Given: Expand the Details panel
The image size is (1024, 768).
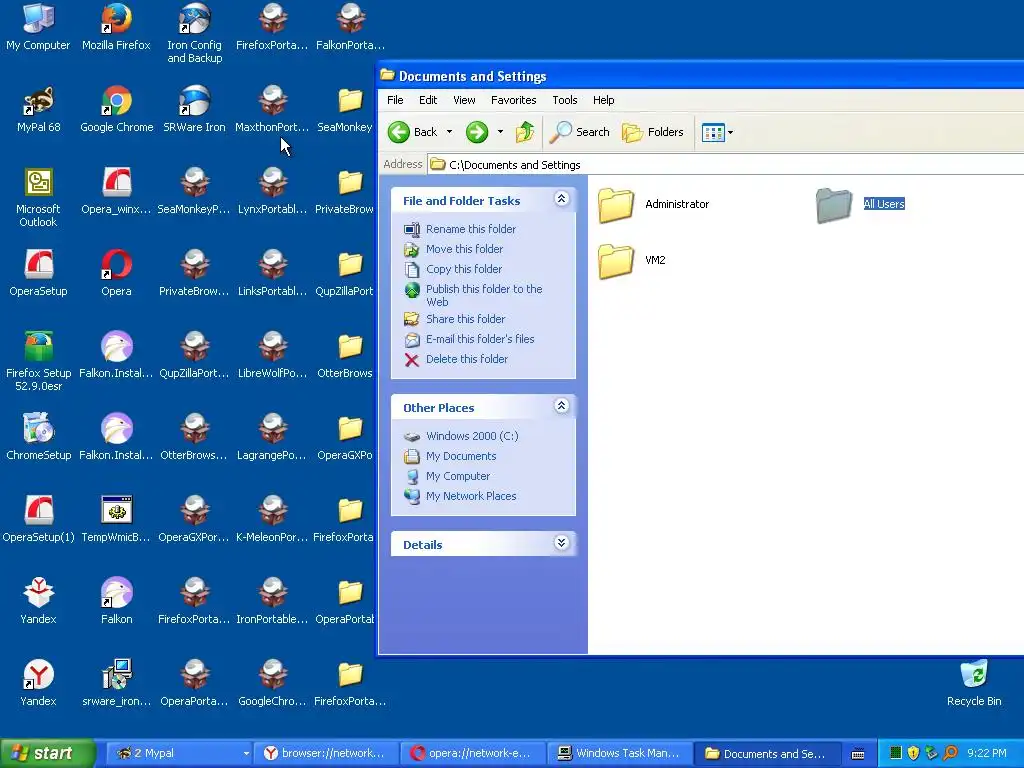Looking at the screenshot, I should pos(561,543).
